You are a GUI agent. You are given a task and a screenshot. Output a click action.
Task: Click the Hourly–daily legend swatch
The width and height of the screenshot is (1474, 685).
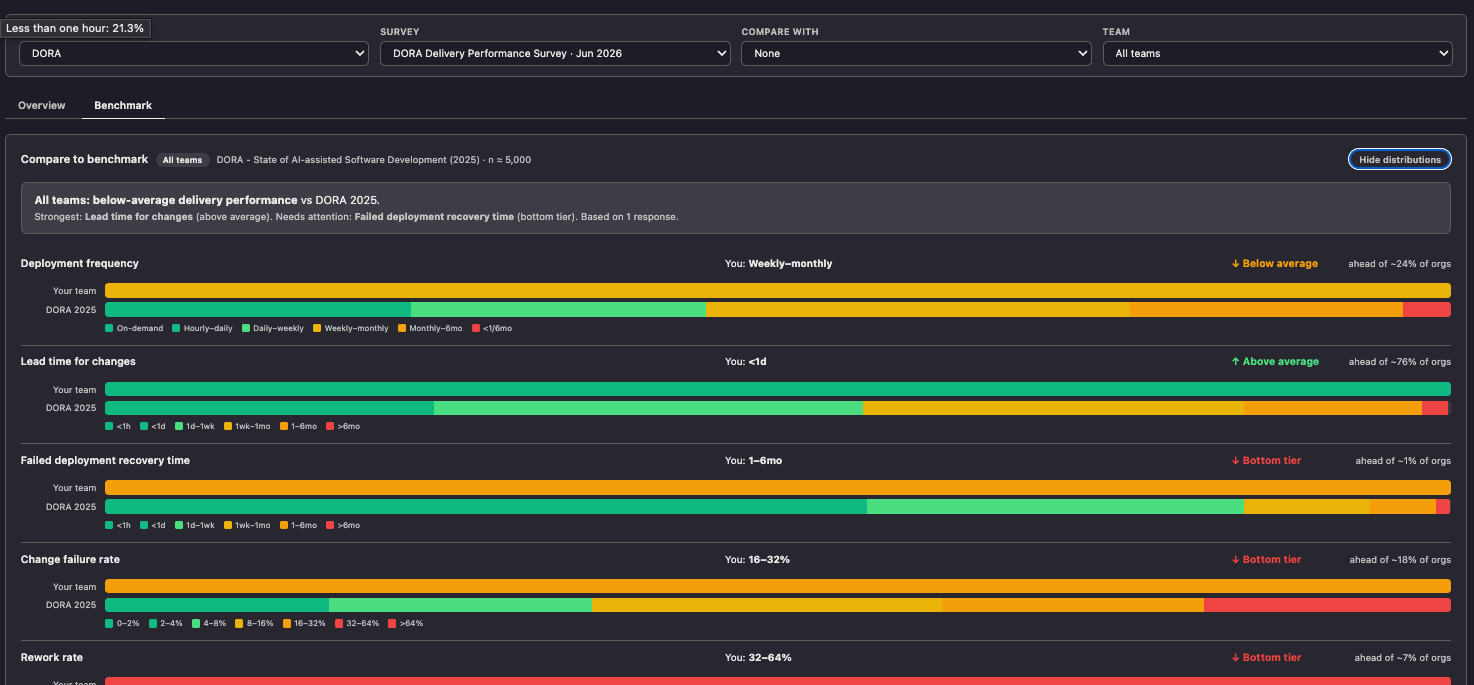point(176,328)
